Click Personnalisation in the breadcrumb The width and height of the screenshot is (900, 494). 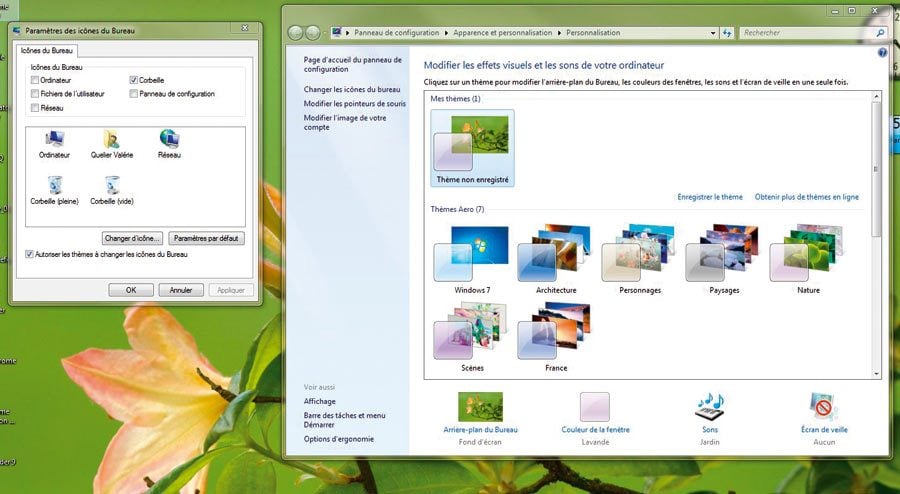pos(593,33)
